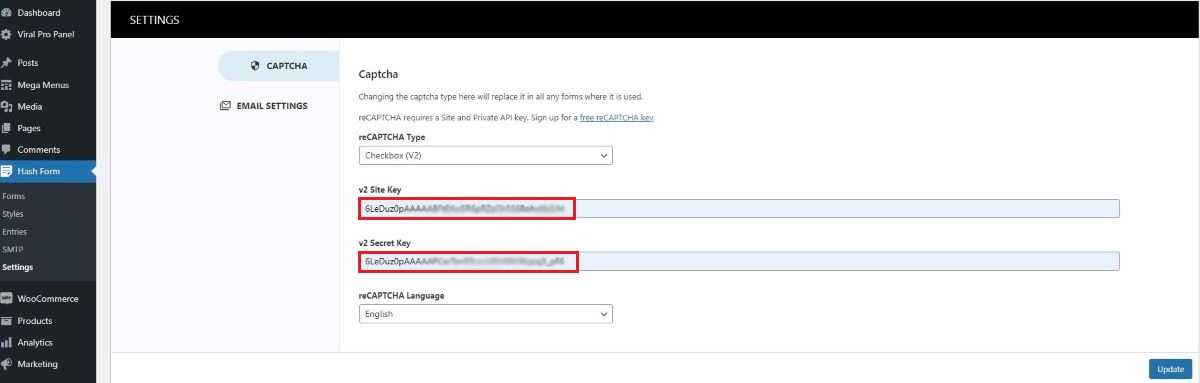Click the Posts pin icon

click(x=6, y=63)
